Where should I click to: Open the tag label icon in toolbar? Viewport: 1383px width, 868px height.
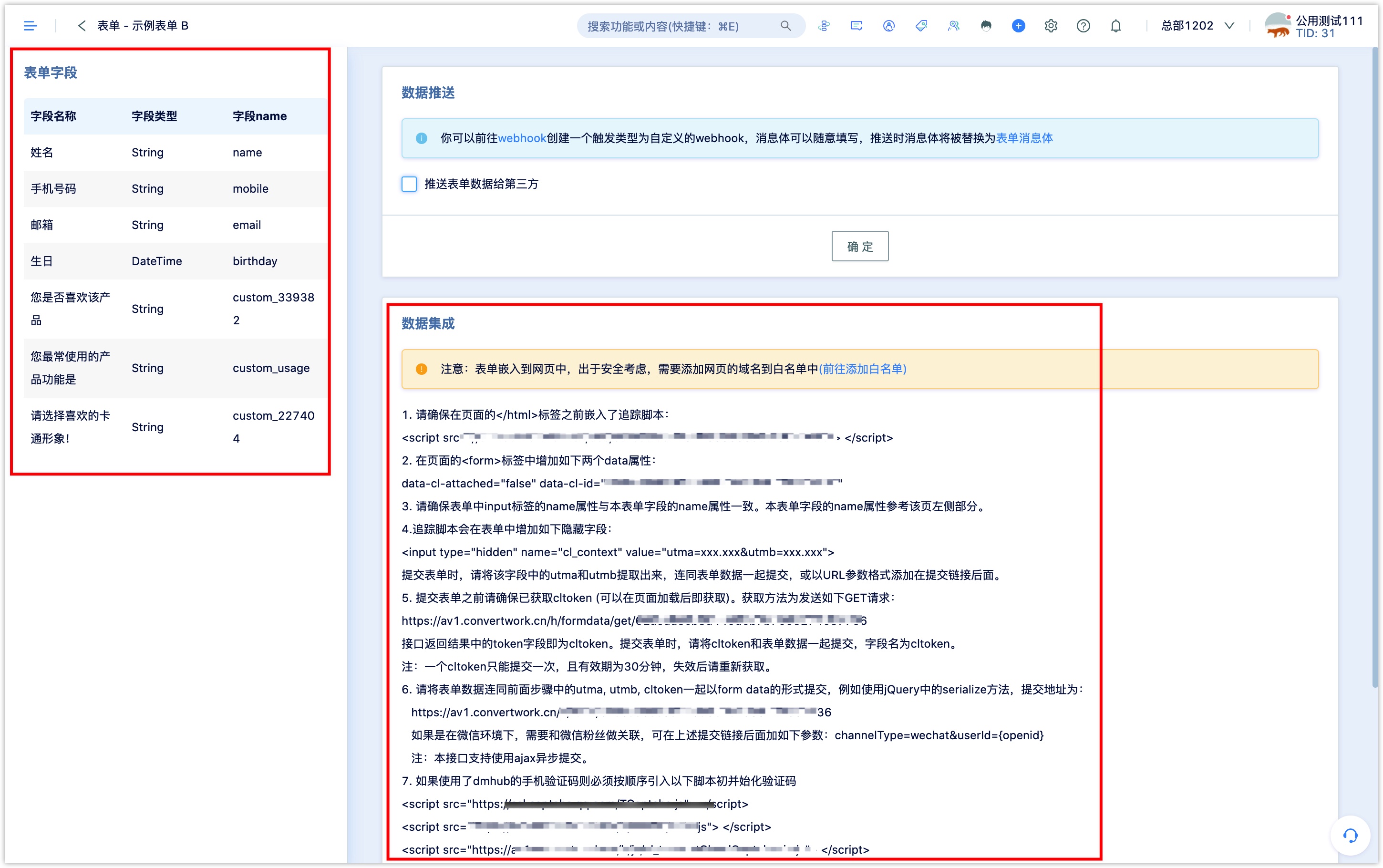(x=921, y=26)
